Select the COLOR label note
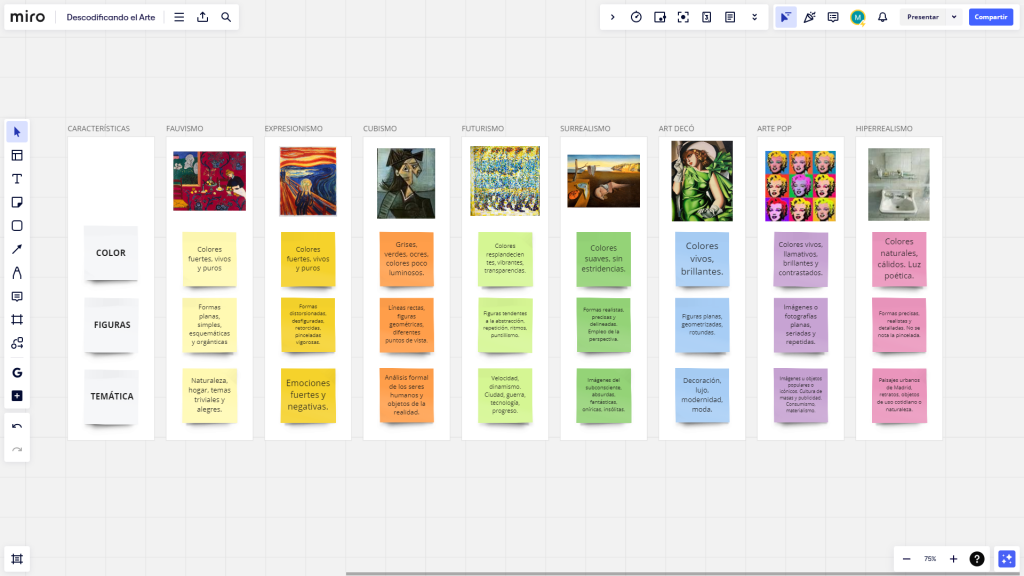This screenshot has height=576, width=1024. click(111, 253)
